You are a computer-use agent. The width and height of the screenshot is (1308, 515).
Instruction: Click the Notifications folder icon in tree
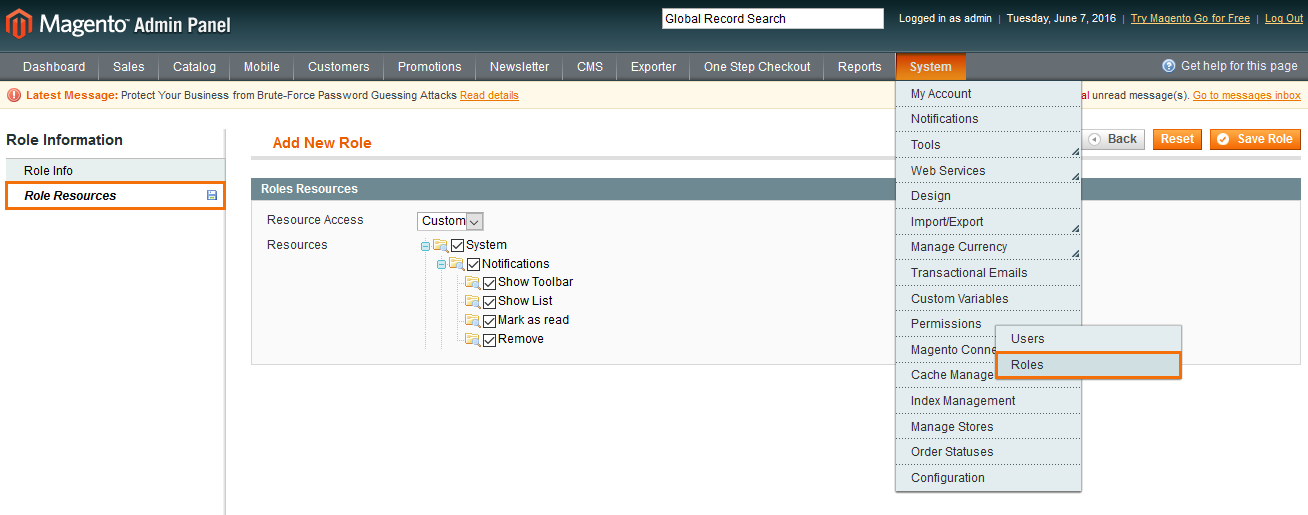(457, 264)
